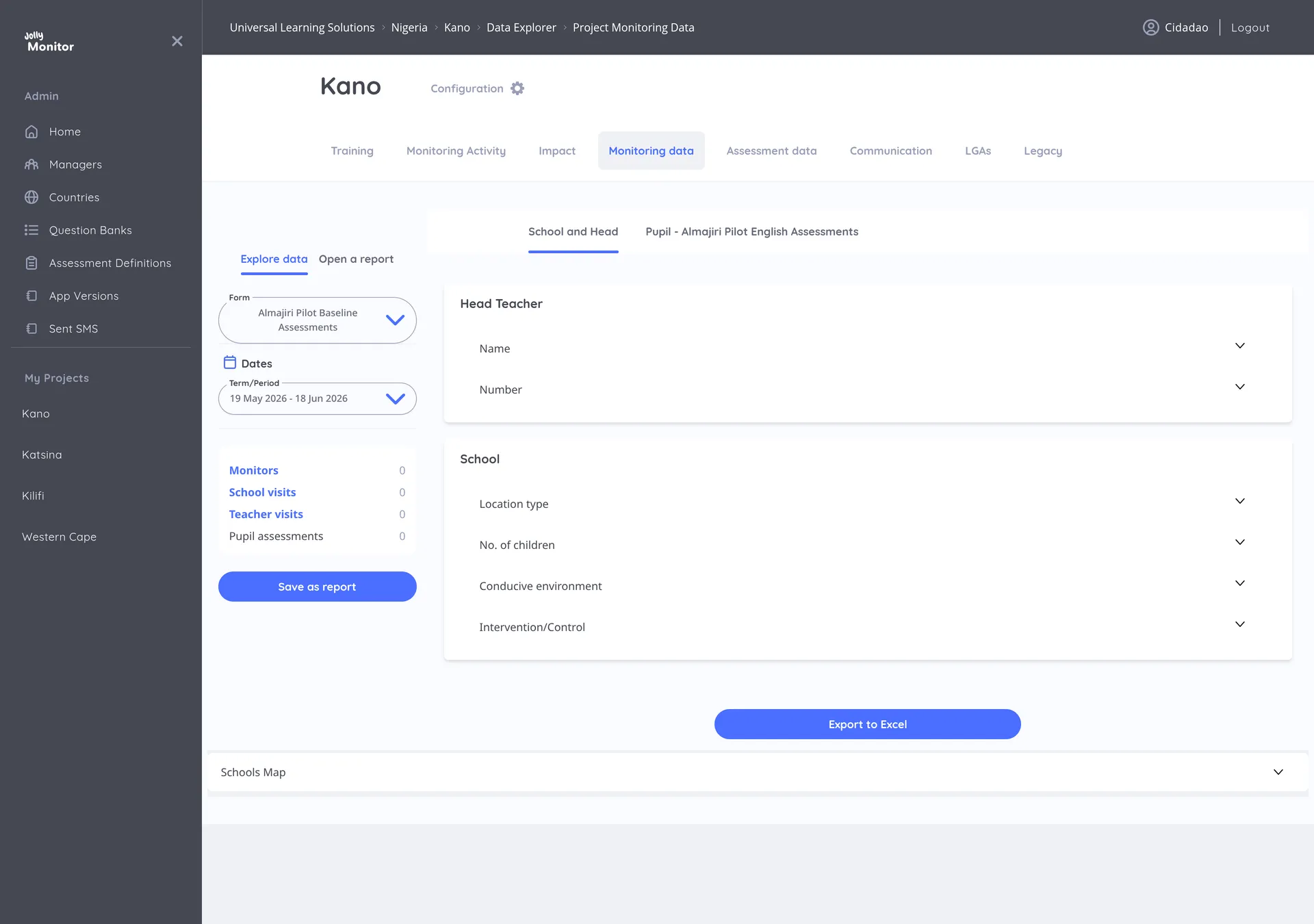Click Universal Learning Solutions breadcrumb
1314x924 pixels.
point(302,27)
